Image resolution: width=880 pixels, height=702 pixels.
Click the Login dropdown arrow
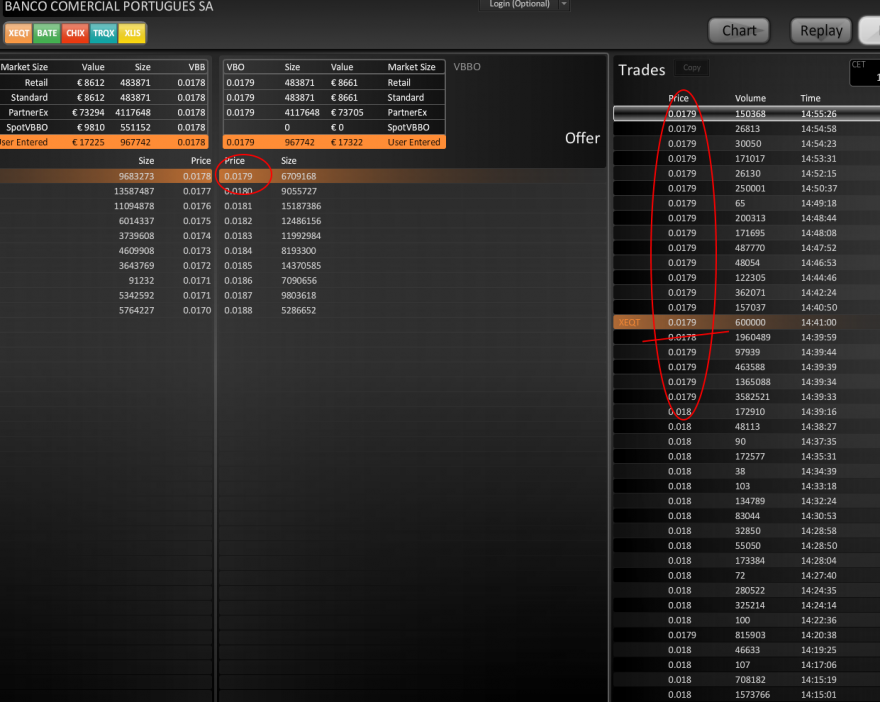click(564, 4)
